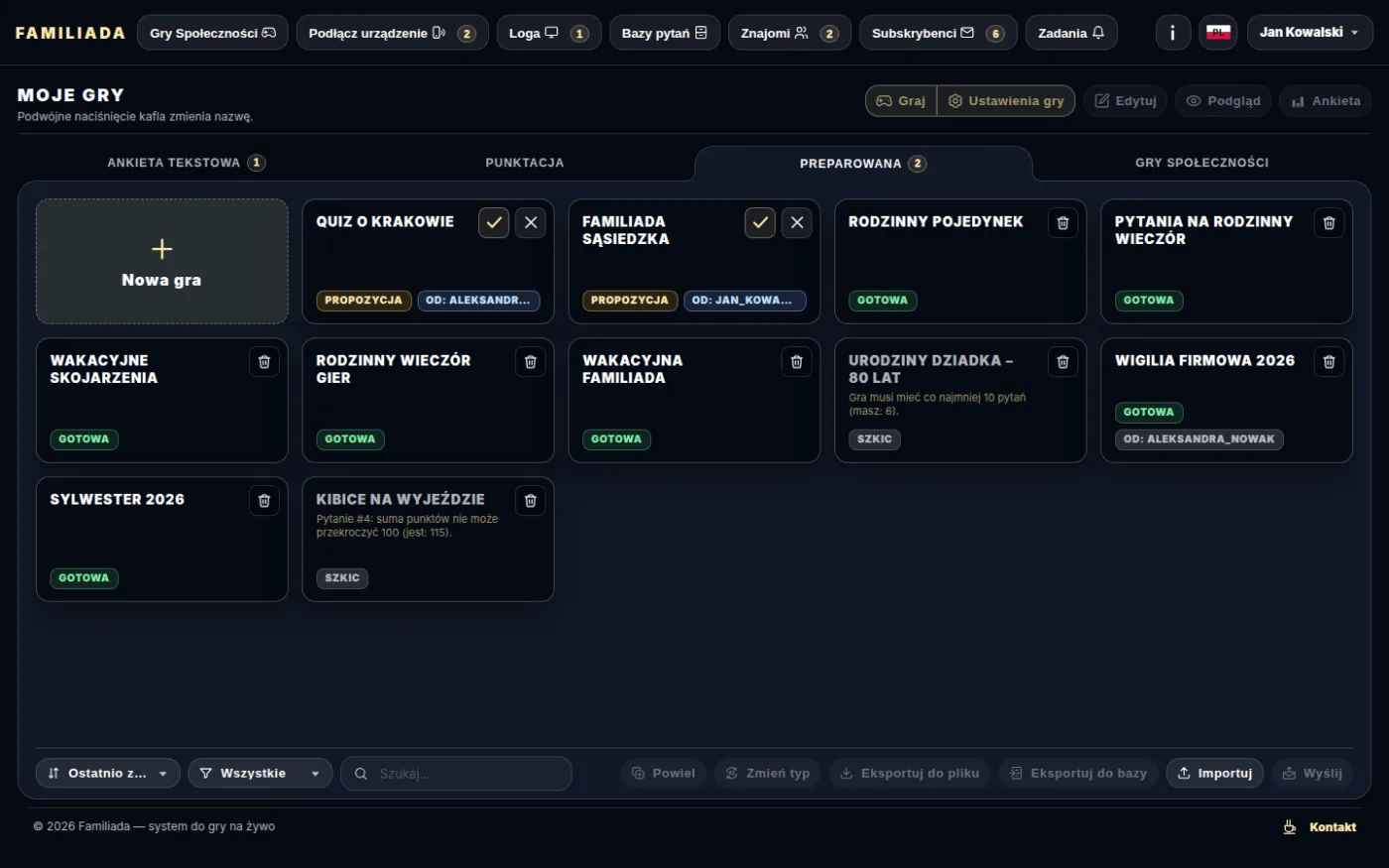The height and width of the screenshot is (868, 1389).
Task: Open Znajomi friends section
Action: coord(790,33)
